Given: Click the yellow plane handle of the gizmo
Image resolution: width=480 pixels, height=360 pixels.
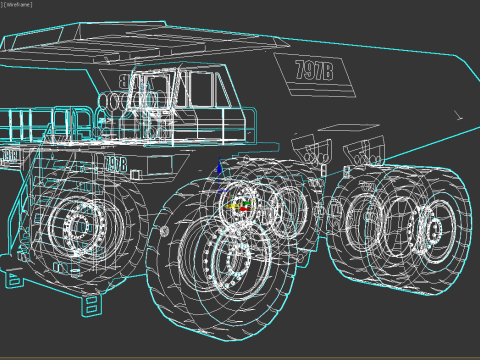Looking at the screenshot, I should (x=232, y=207).
